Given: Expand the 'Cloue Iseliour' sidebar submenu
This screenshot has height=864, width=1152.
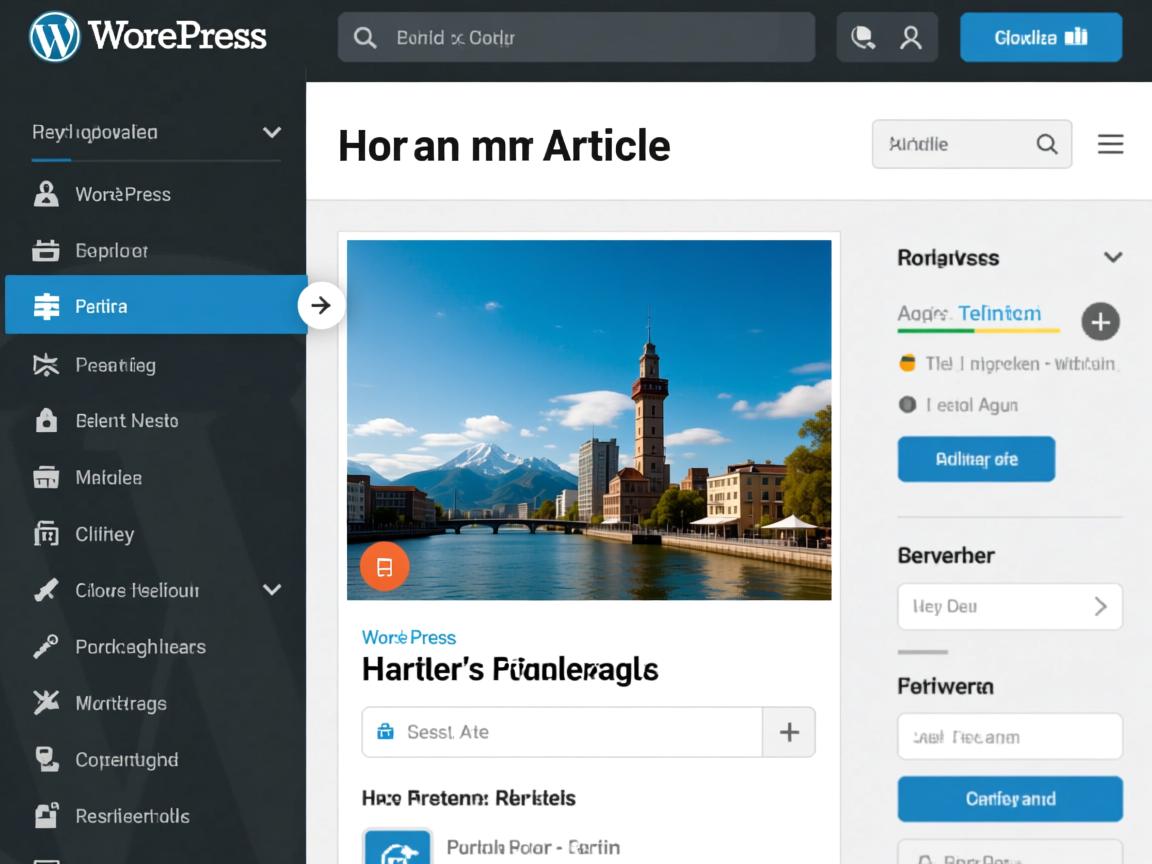Looking at the screenshot, I should [271, 590].
